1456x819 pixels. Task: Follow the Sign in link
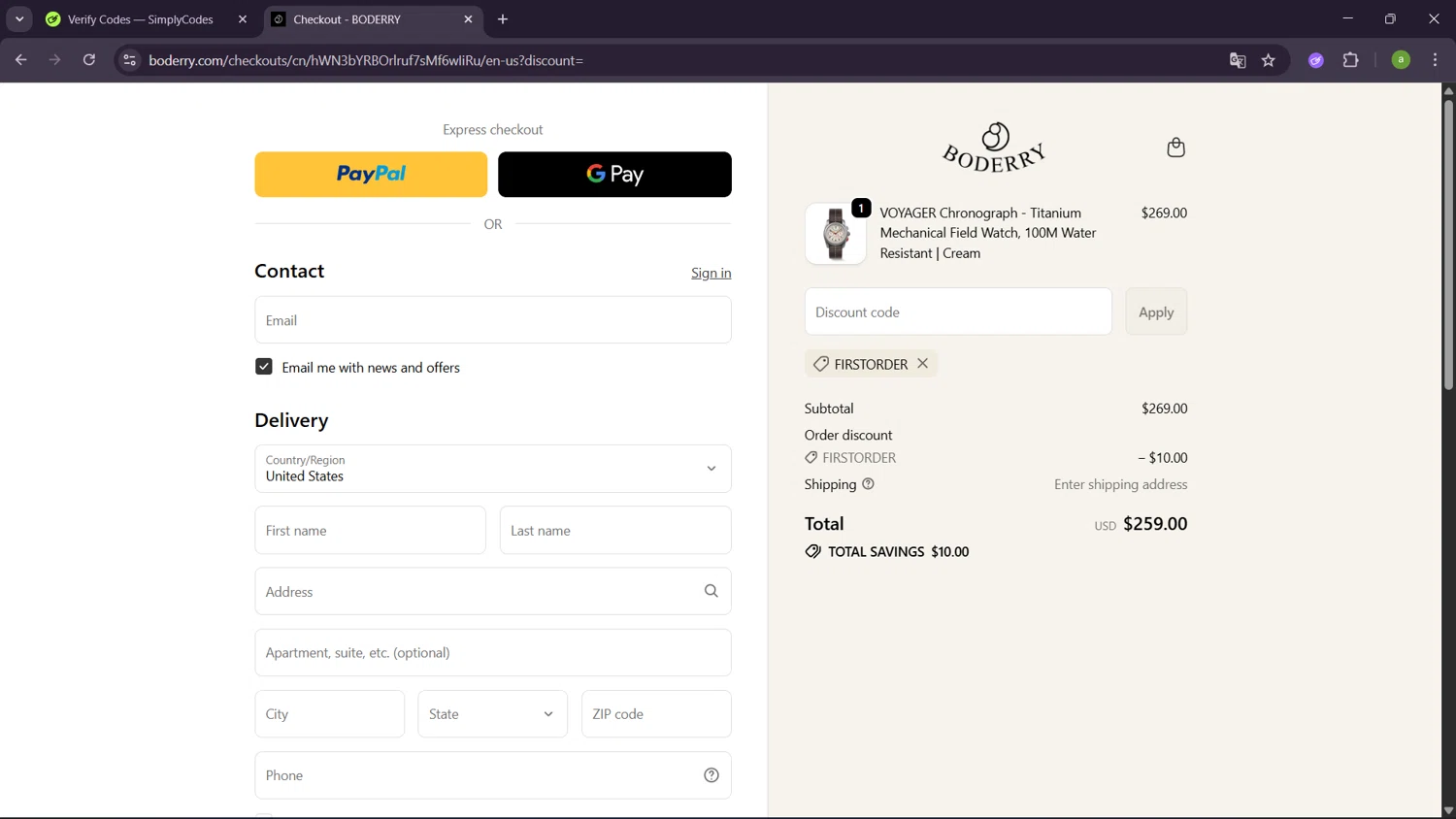[x=711, y=273]
